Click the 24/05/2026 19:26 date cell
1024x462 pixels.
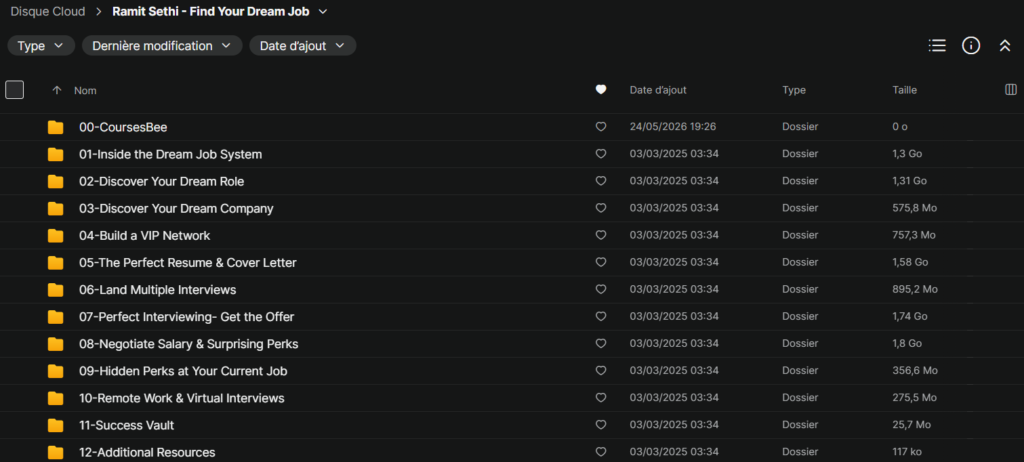673,127
